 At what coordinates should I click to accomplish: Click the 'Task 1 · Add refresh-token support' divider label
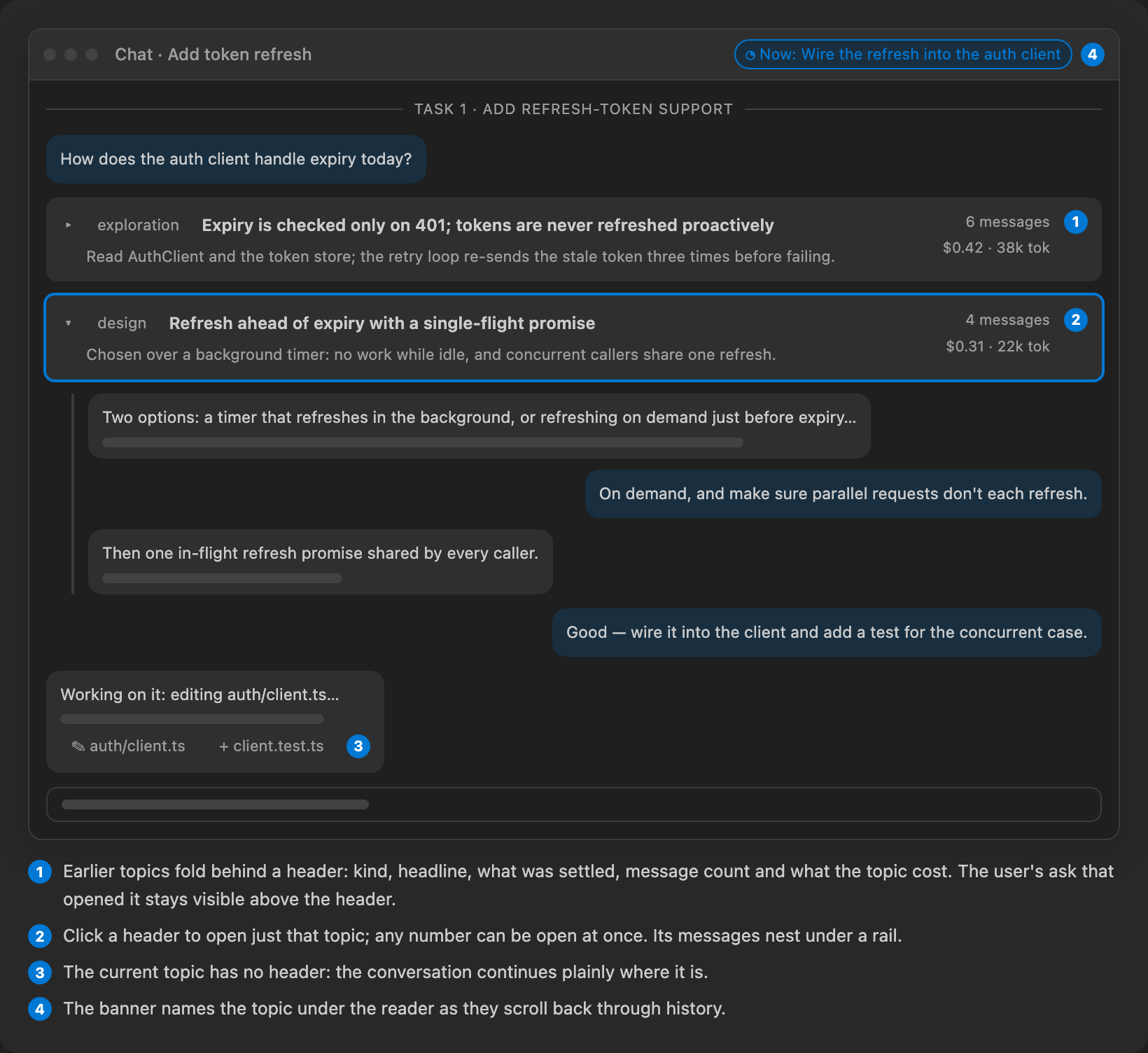coord(574,109)
